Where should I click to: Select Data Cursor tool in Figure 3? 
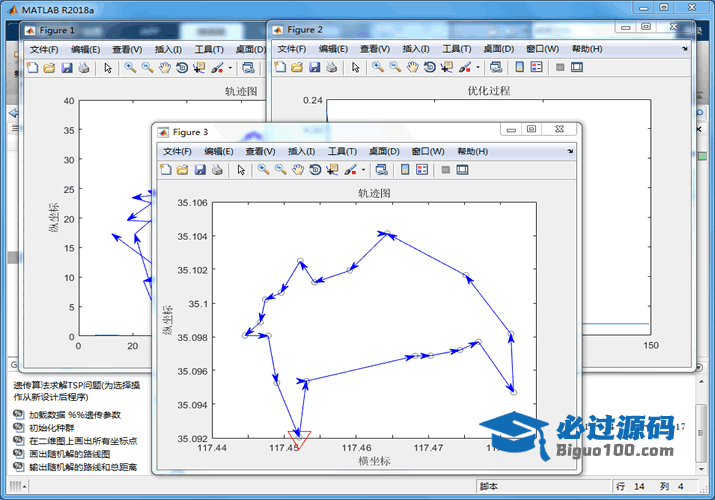tap(332, 170)
